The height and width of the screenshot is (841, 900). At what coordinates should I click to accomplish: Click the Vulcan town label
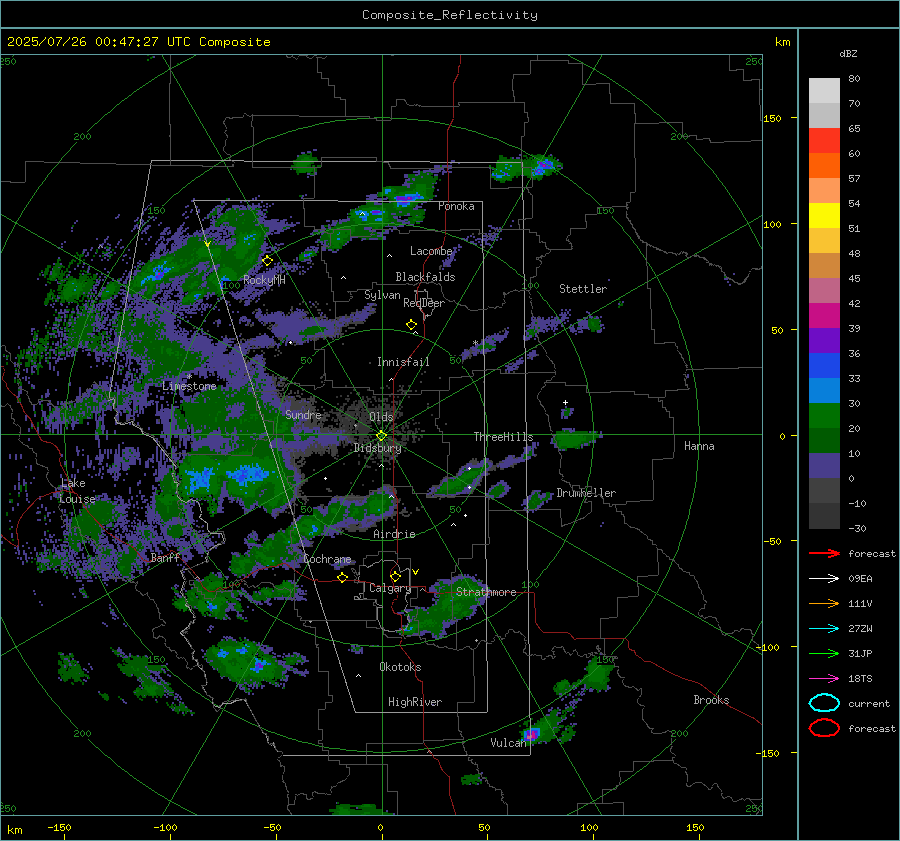(x=508, y=743)
